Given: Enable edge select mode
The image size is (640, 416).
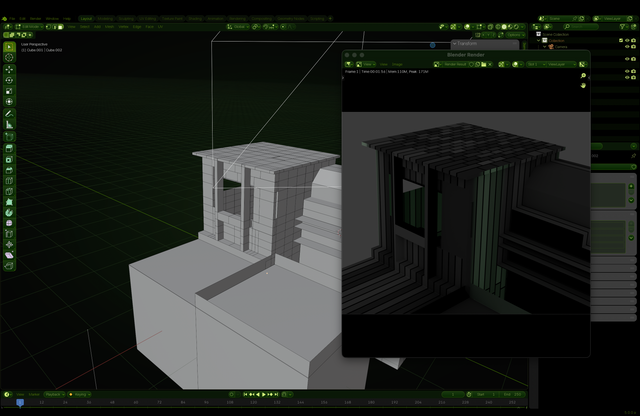Looking at the screenshot, I should (x=54, y=27).
